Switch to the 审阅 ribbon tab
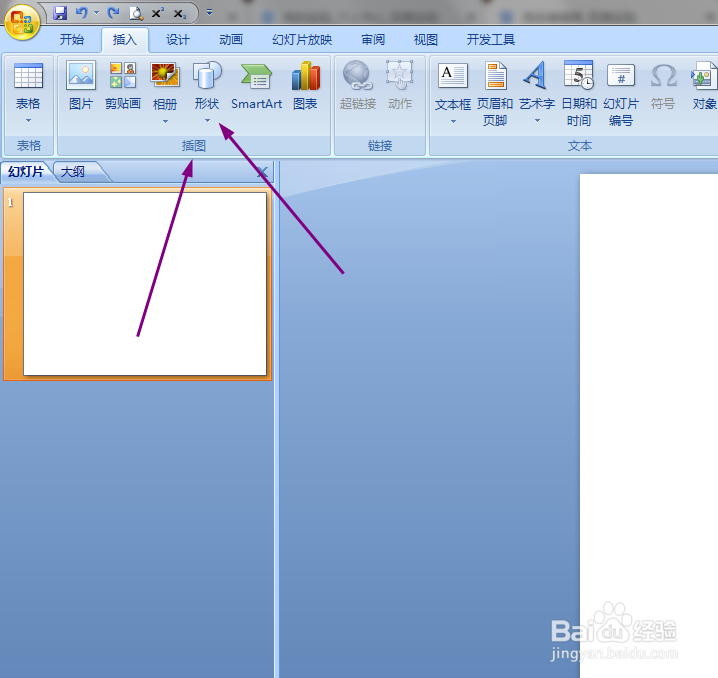Image resolution: width=718 pixels, height=678 pixels. tap(373, 40)
